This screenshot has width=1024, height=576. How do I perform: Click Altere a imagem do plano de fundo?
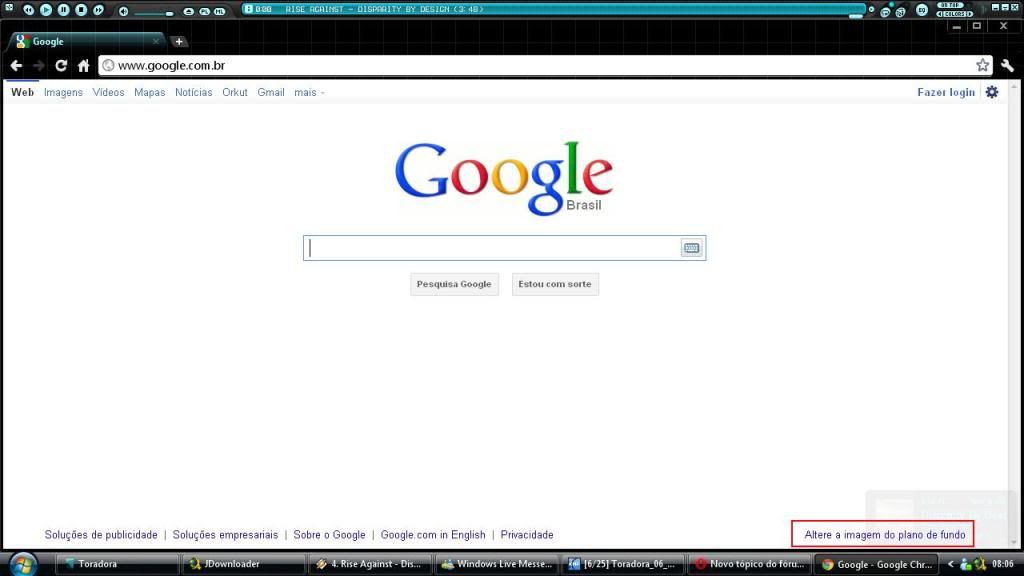(884, 534)
